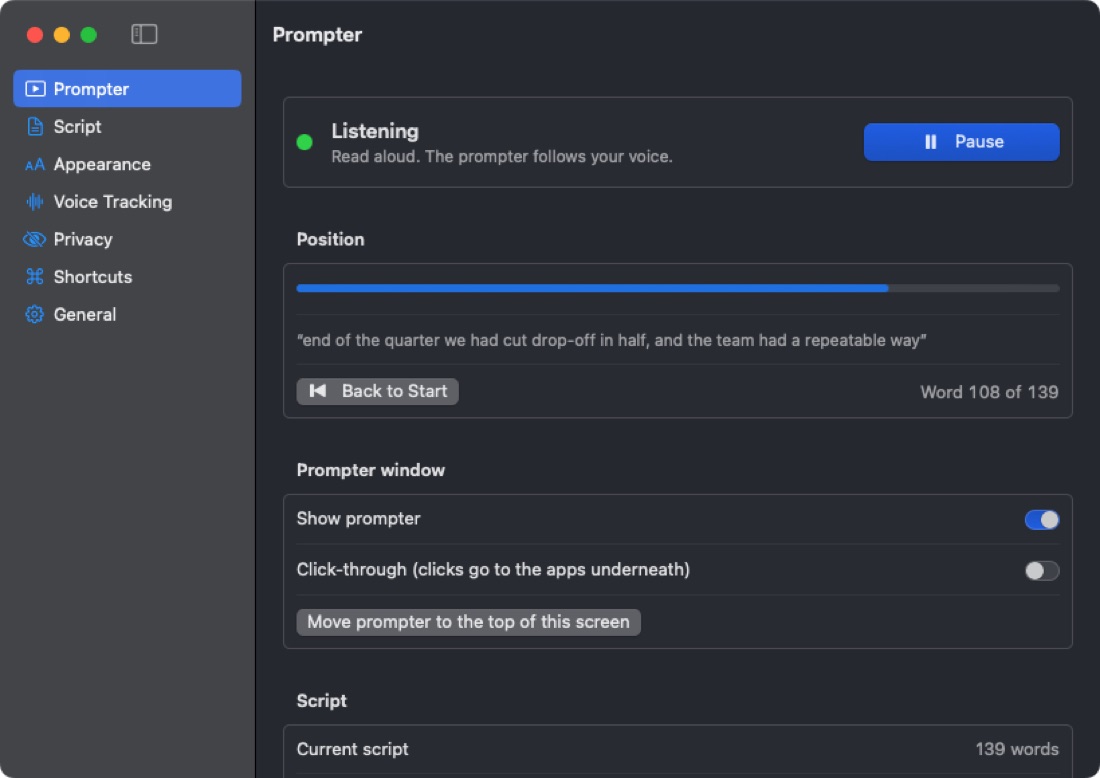This screenshot has width=1100, height=778.
Task: Click the green full-screen window button
Action: (88, 34)
